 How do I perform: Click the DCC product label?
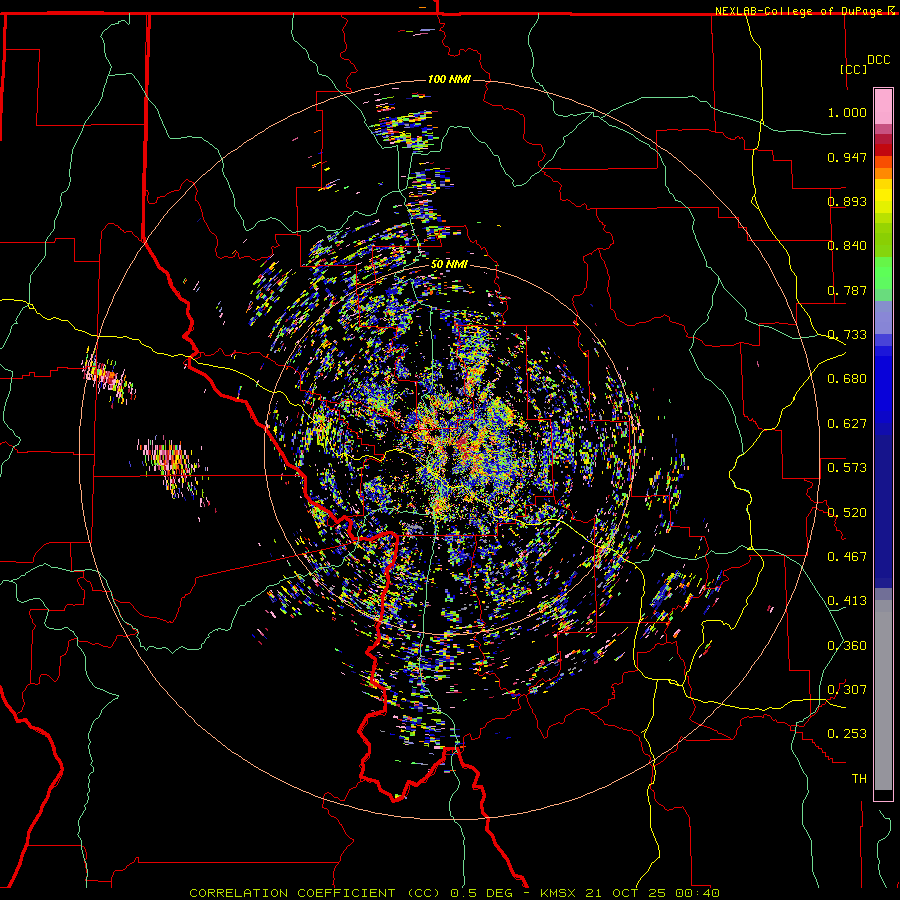tap(879, 60)
